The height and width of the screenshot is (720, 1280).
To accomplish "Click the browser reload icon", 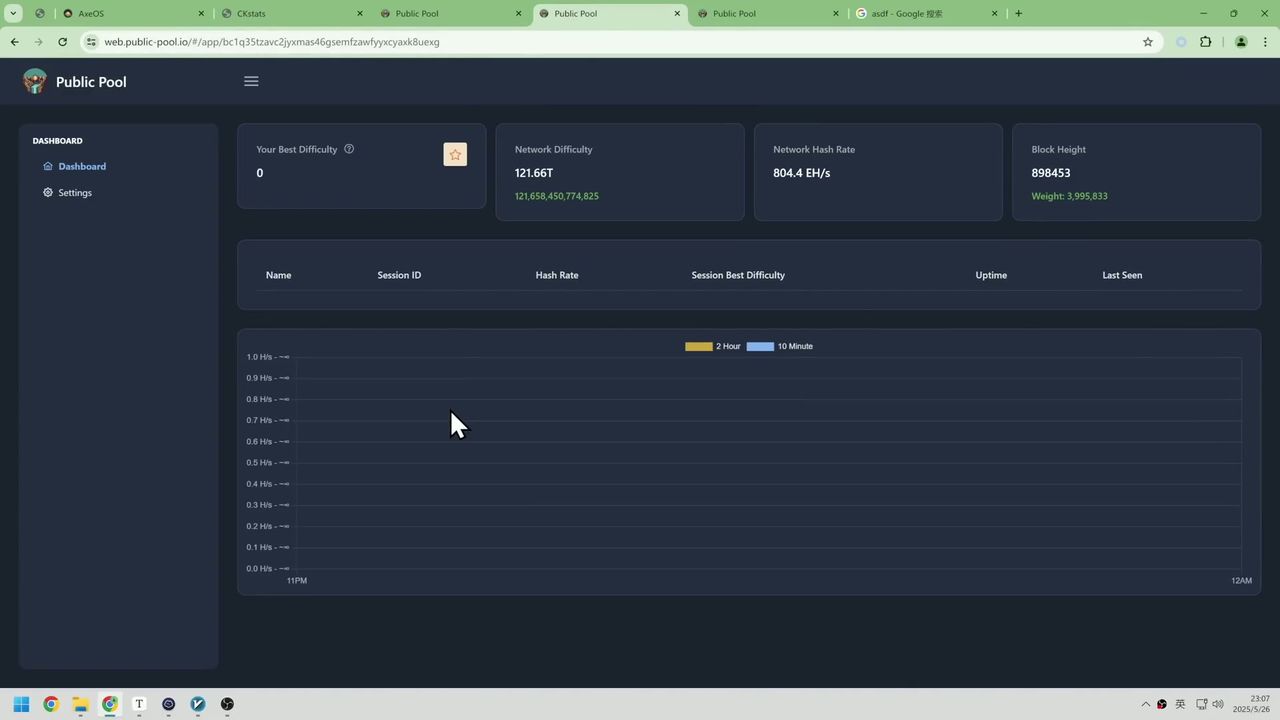I will 62,42.
